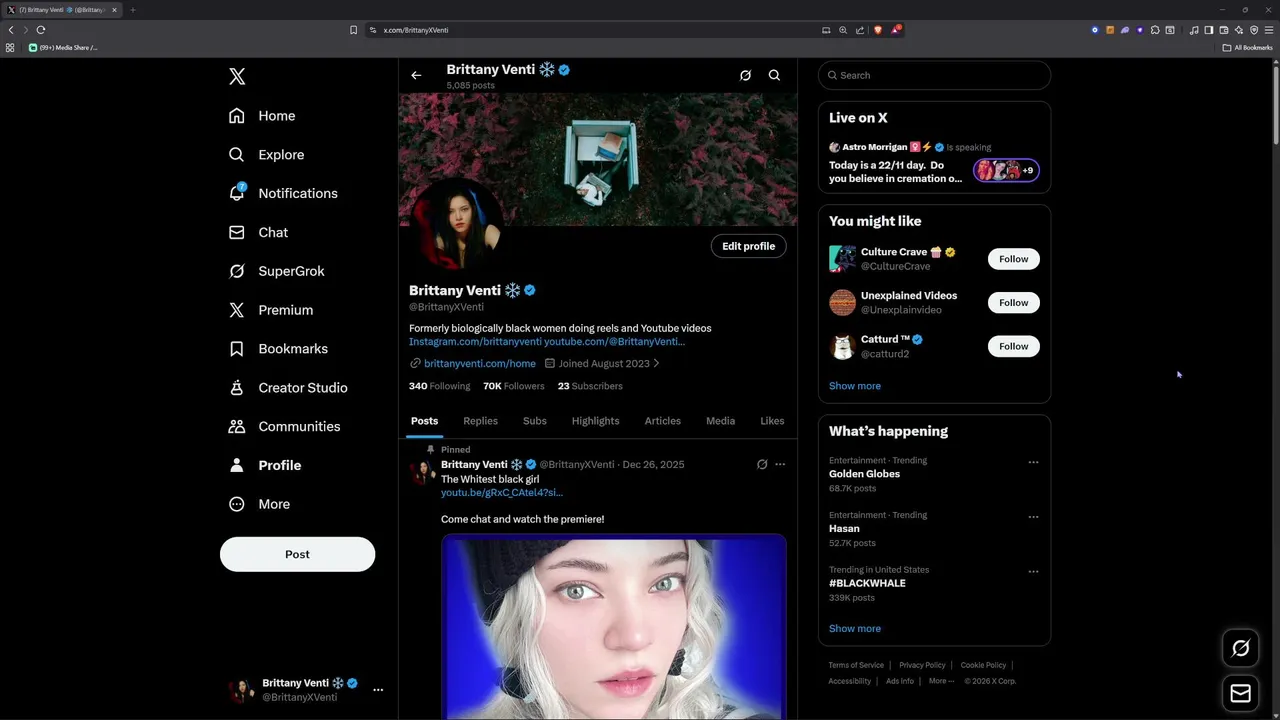The image size is (1280, 720).
Task: Open Profile in the sidebar
Action: click(x=265, y=465)
